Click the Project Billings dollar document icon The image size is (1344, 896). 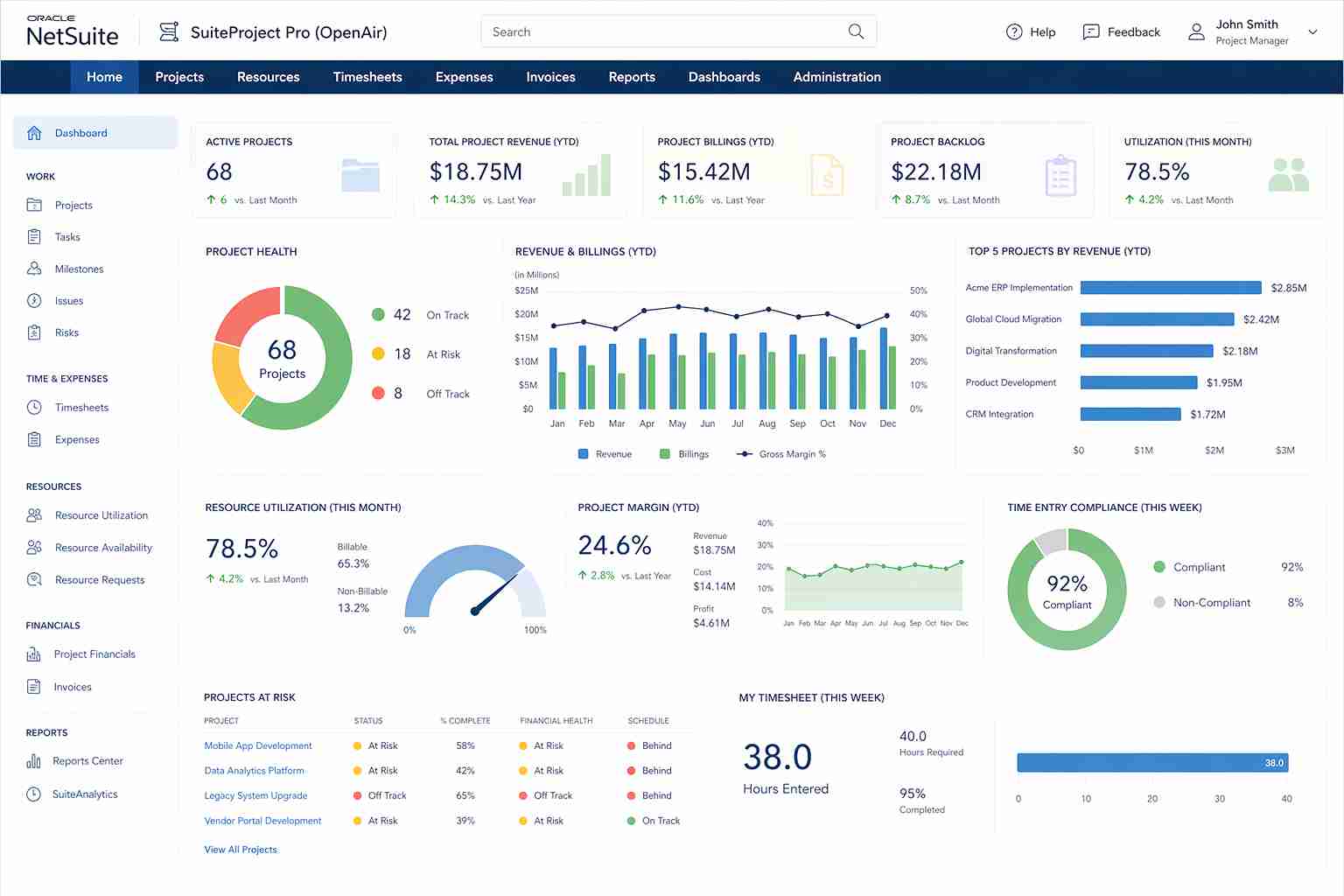coord(827,174)
